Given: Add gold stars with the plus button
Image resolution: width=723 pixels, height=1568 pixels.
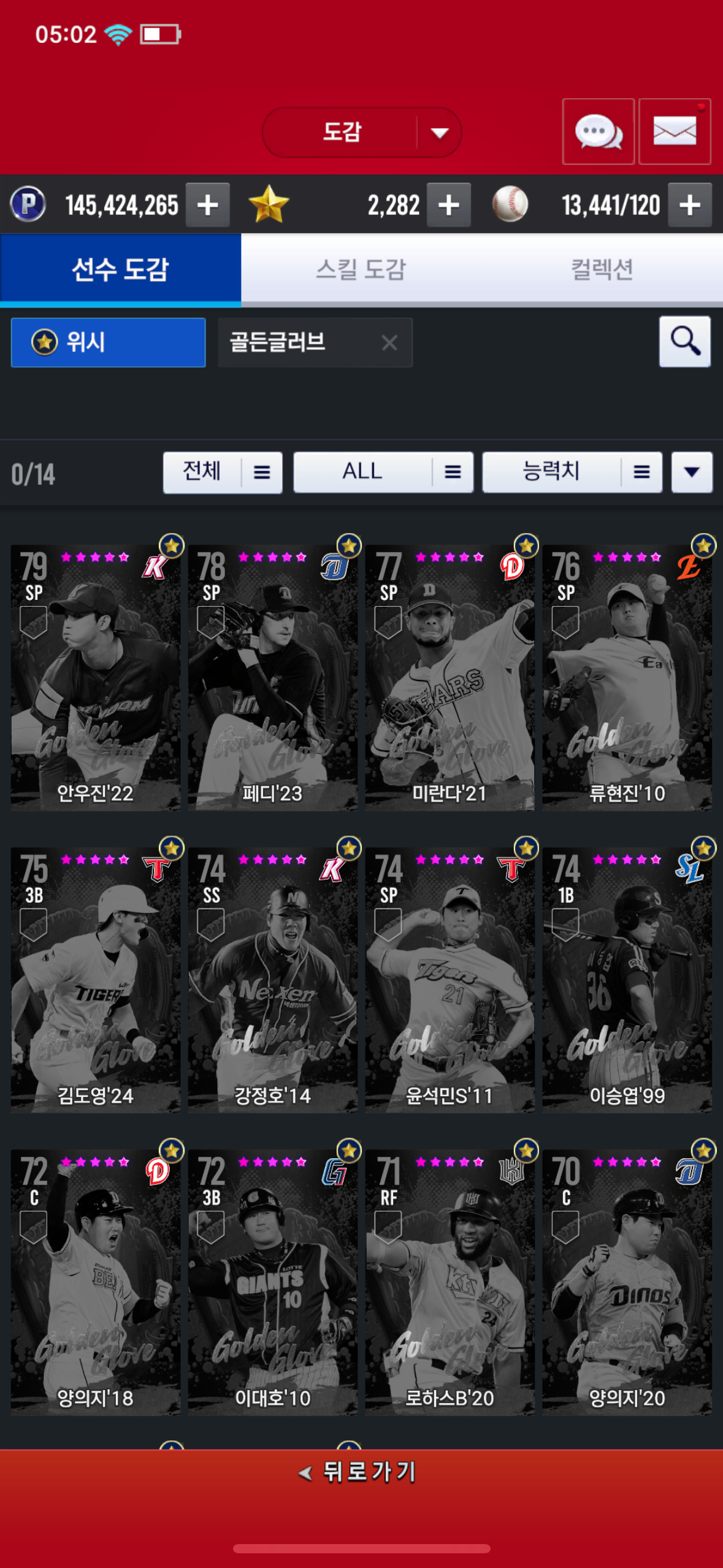Looking at the screenshot, I should (449, 205).
